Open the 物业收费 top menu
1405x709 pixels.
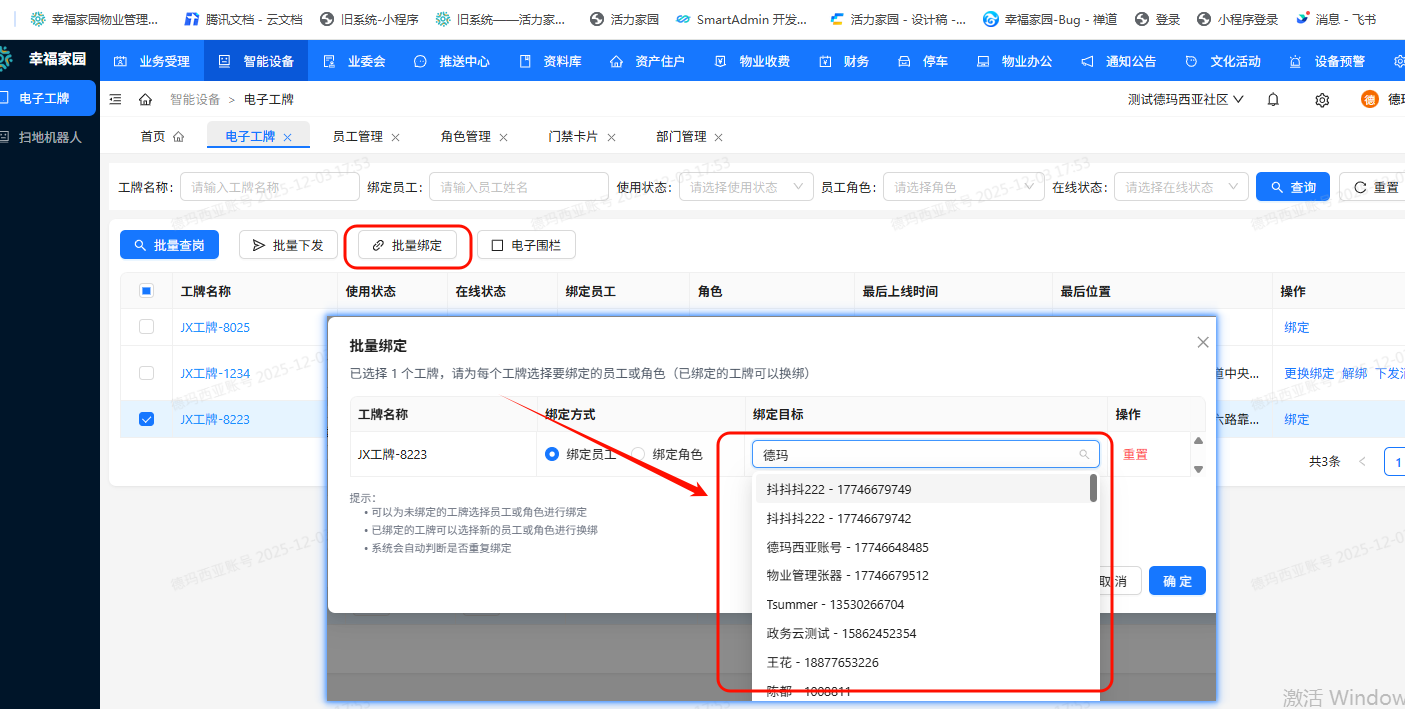(x=753, y=61)
